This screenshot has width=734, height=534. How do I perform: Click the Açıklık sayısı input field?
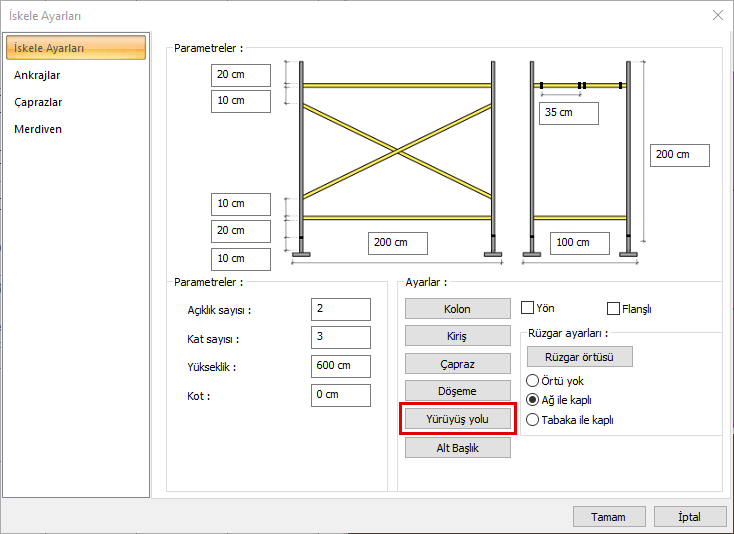point(341,309)
